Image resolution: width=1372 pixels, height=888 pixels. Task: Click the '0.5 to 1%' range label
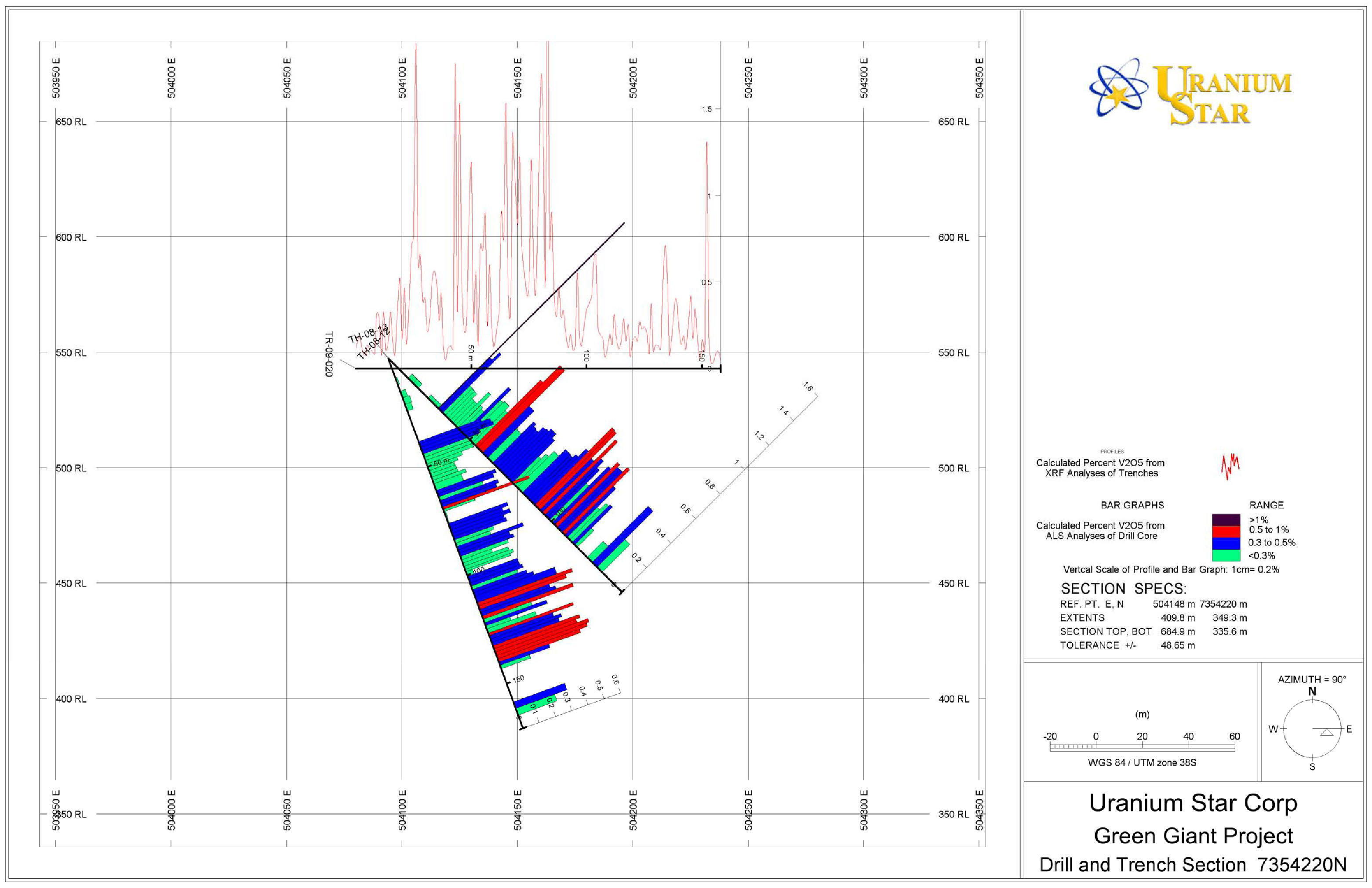tap(1268, 529)
